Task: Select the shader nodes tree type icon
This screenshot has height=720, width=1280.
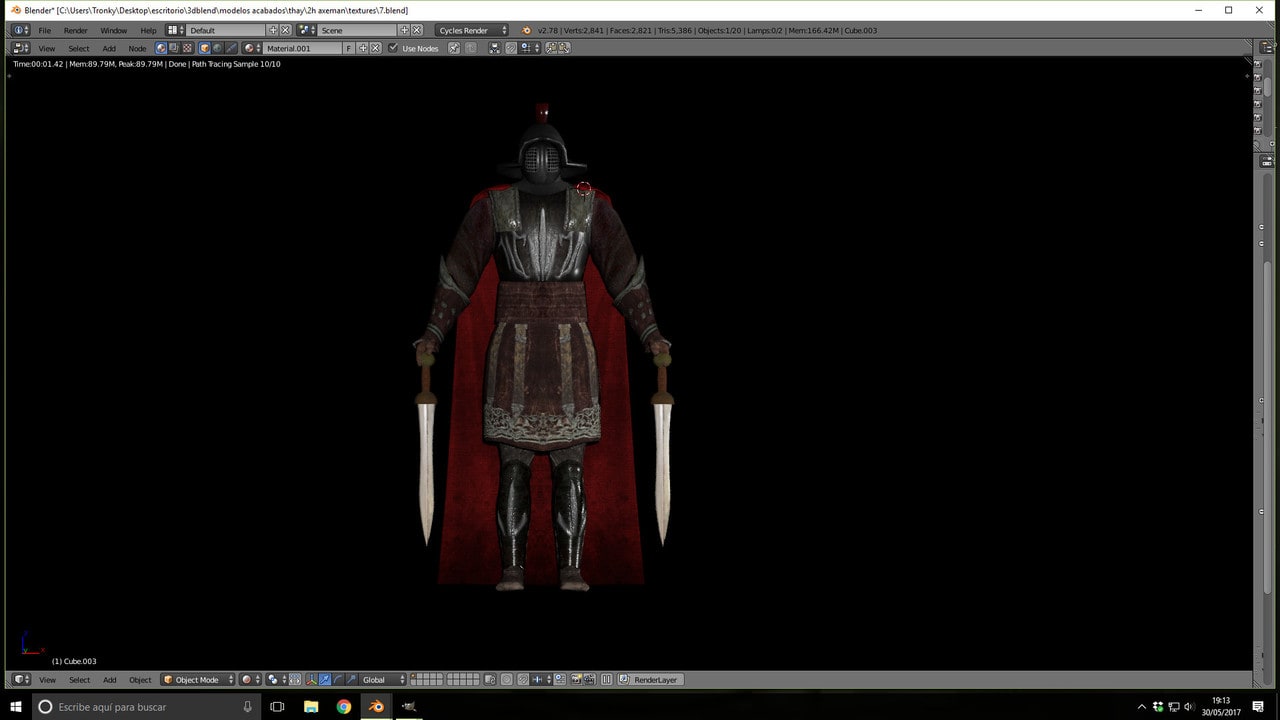Action: [x=161, y=48]
